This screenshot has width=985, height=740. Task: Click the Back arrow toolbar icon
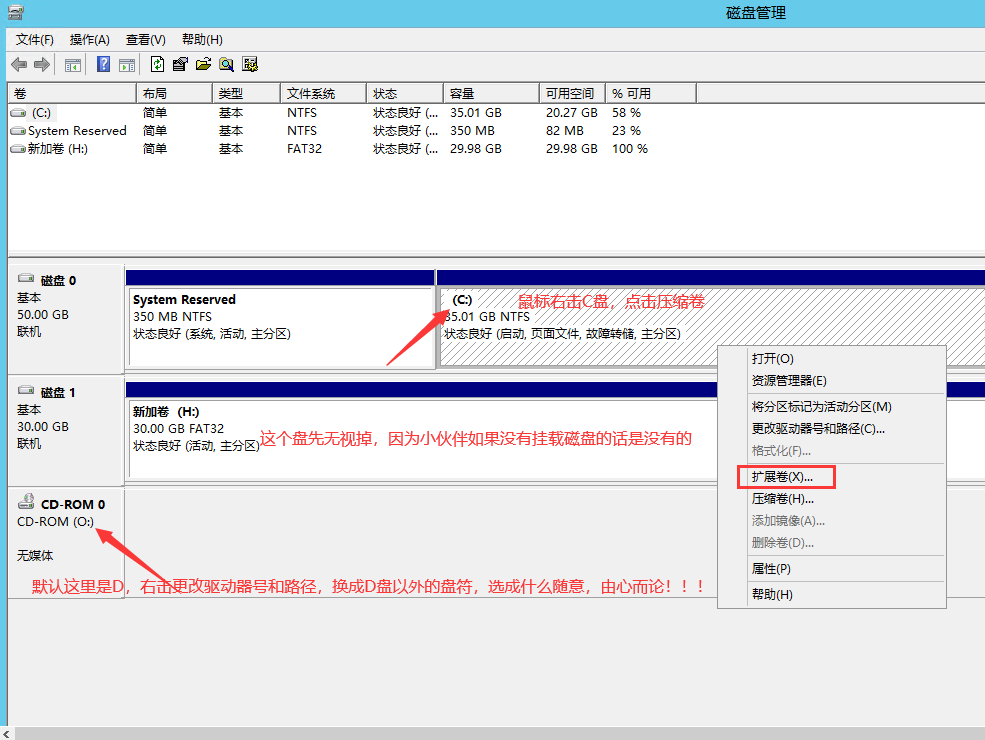coord(19,65)
